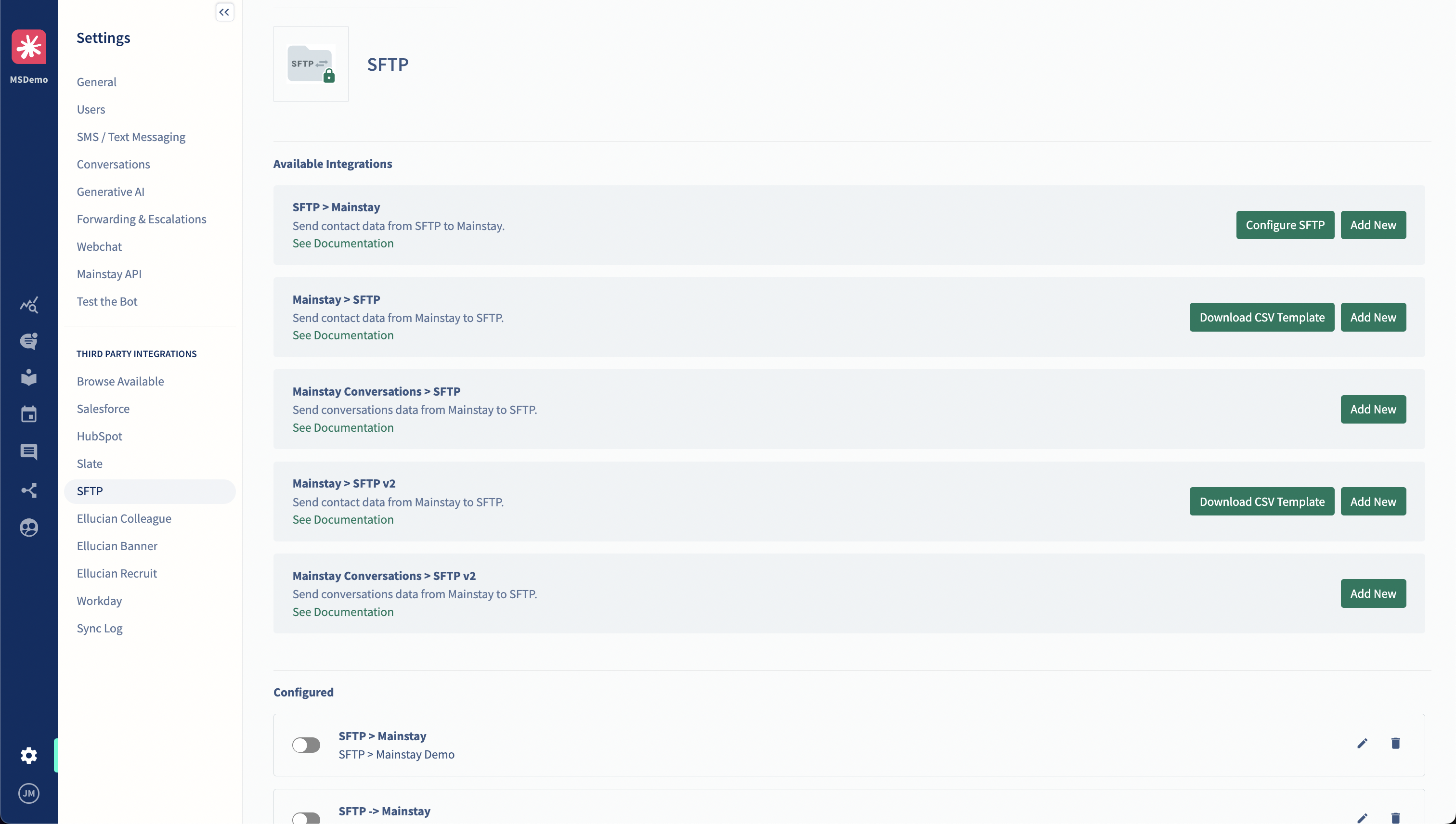
Task: Open the conversations message icon
Action: (x=29, y=451)
